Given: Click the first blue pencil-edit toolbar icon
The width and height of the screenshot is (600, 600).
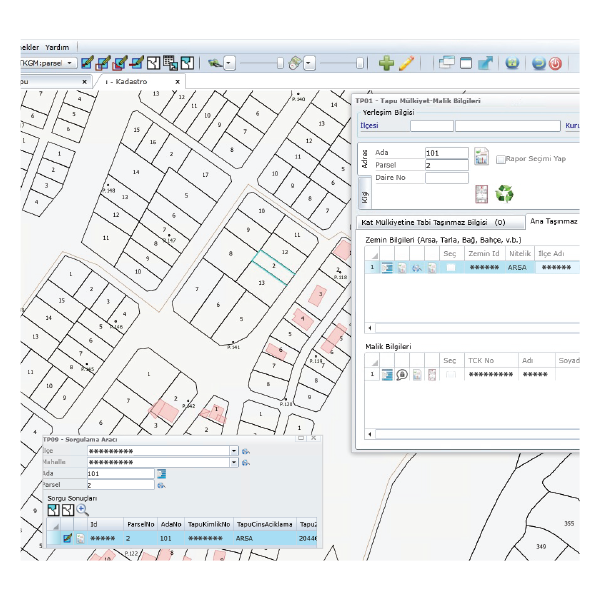Looking at the screenshot, I should pyautogui.click(x=87, y=63).
